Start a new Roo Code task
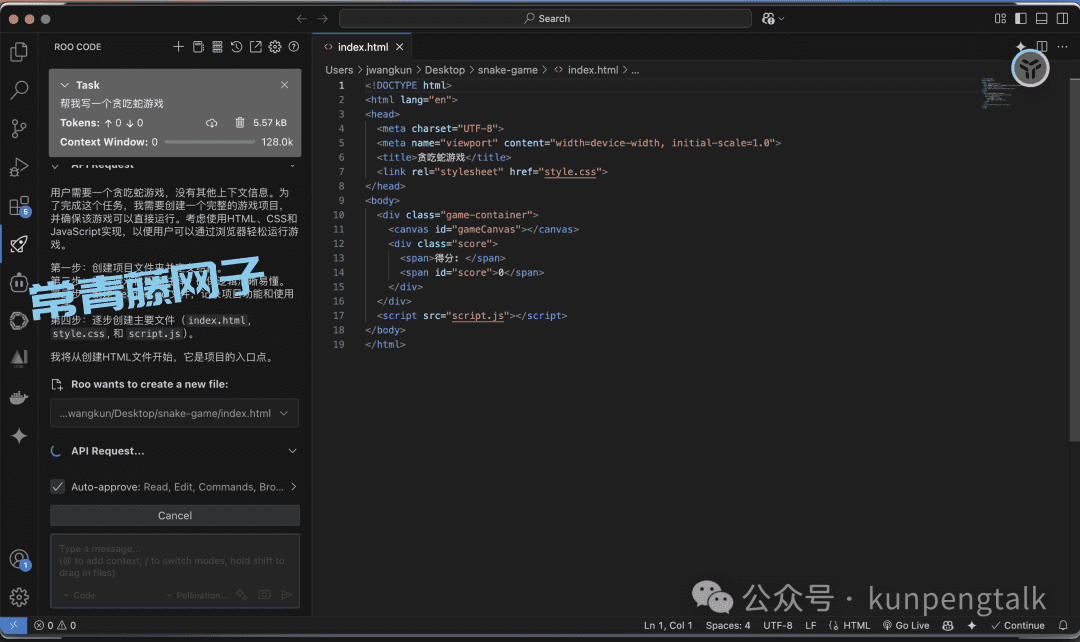Viewport: 1080px width, 642px height. coord(179,46)
